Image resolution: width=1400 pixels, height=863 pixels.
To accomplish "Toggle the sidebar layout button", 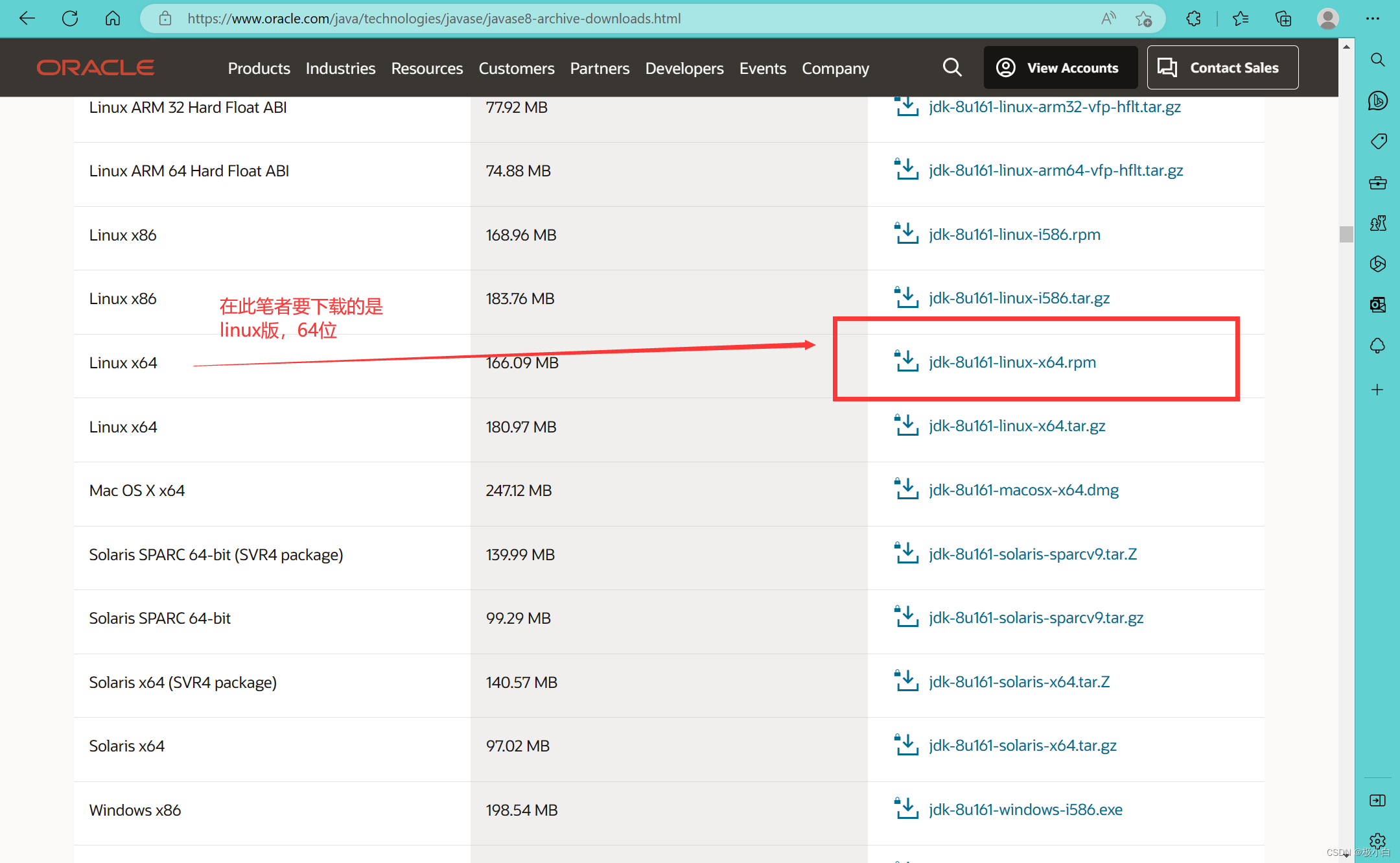I will point(1378,801).
